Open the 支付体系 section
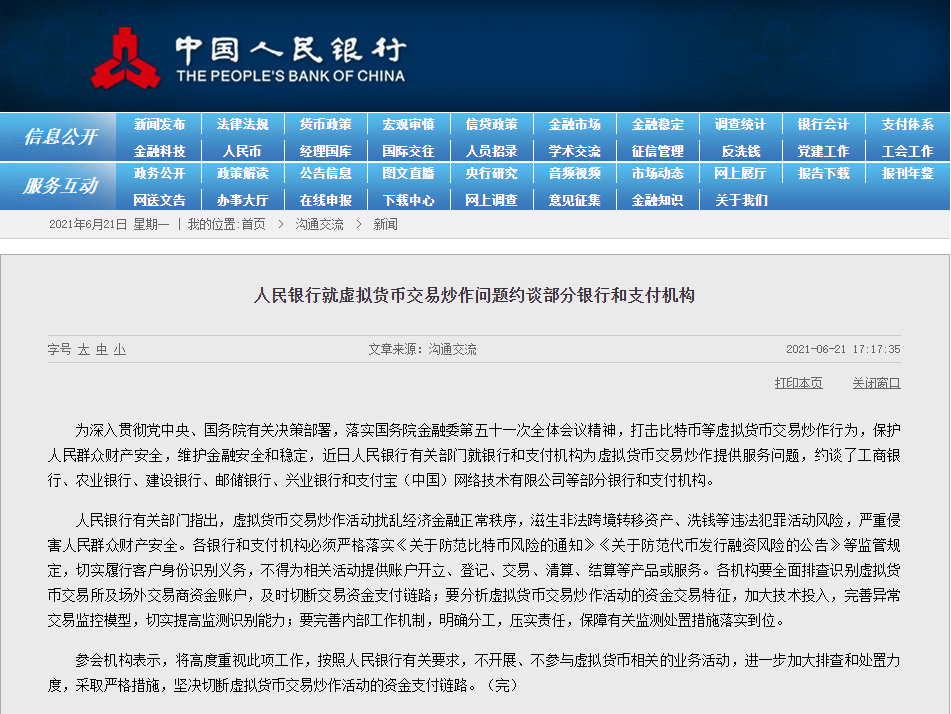 point(907,124)
